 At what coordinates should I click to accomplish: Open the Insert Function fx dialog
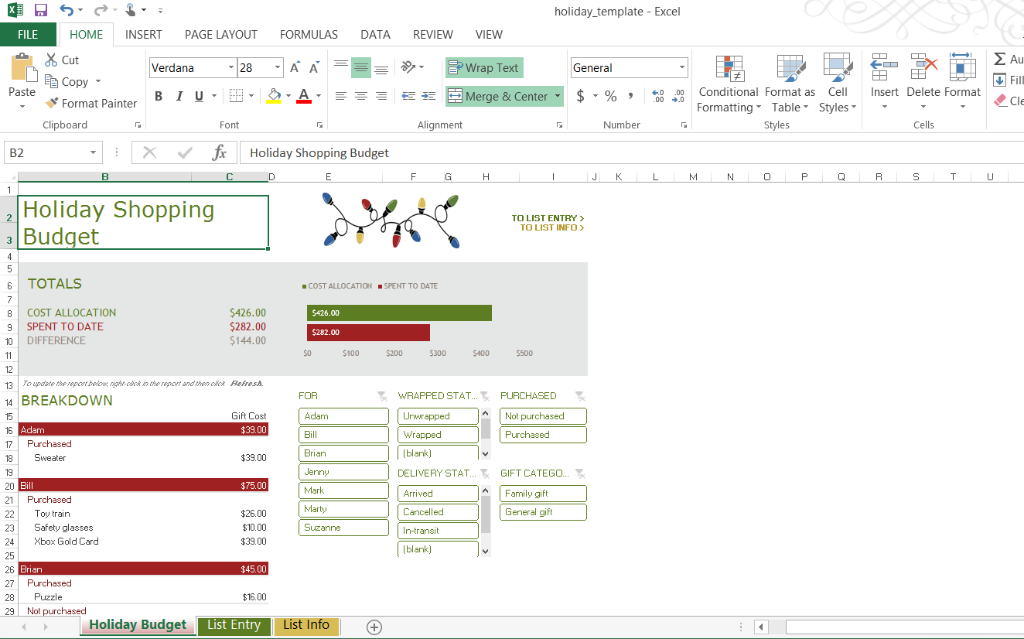[219, 153]
